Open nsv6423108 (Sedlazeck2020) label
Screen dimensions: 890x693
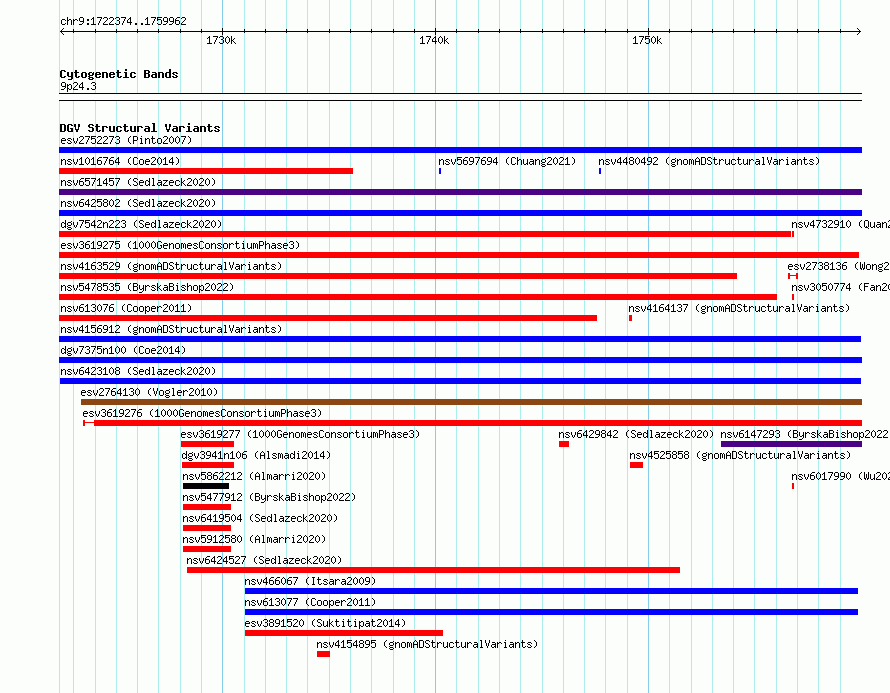click(138, 371)
